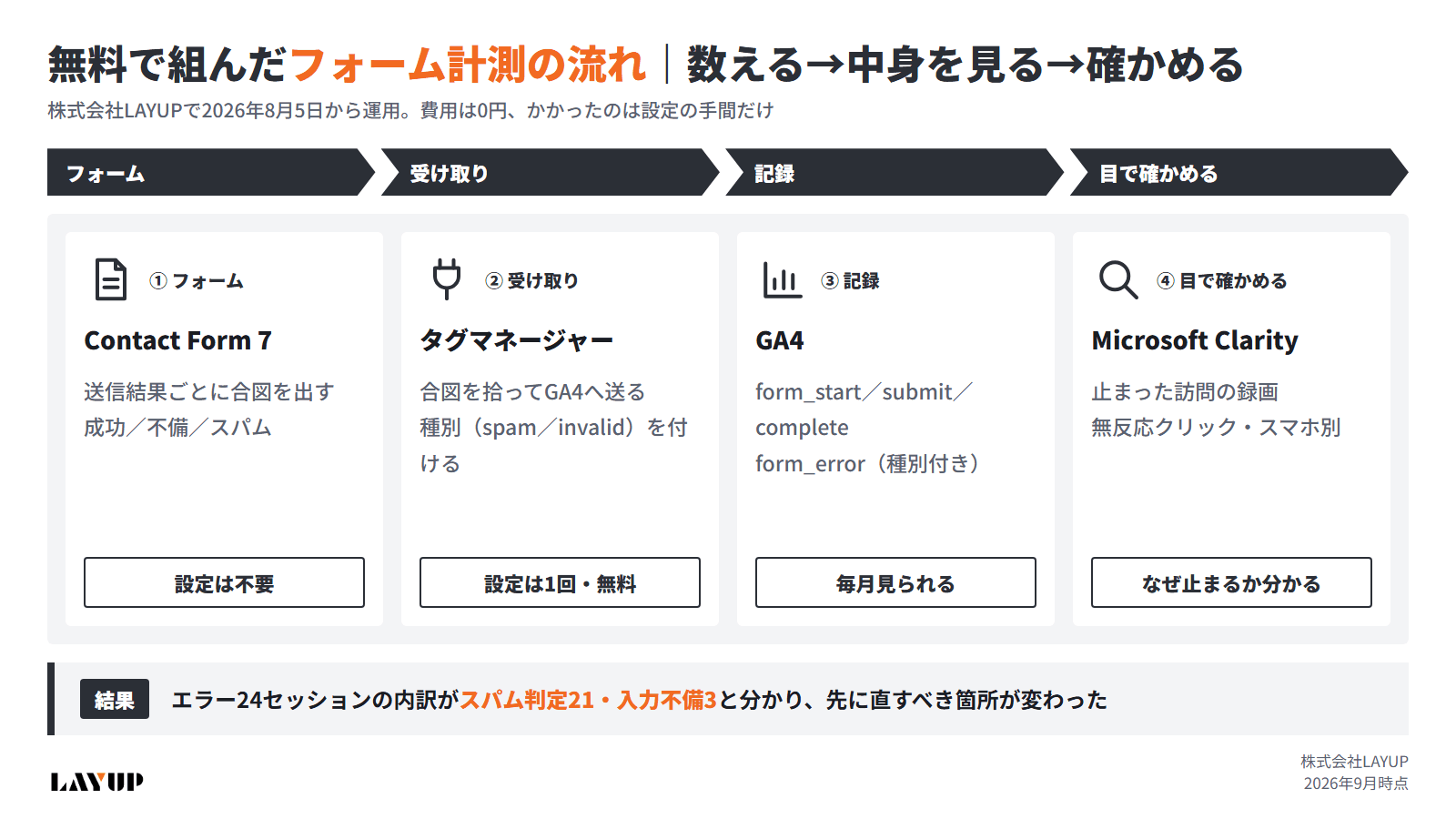Click the orange フォーム計測の流れ title text

coord(467,65)
